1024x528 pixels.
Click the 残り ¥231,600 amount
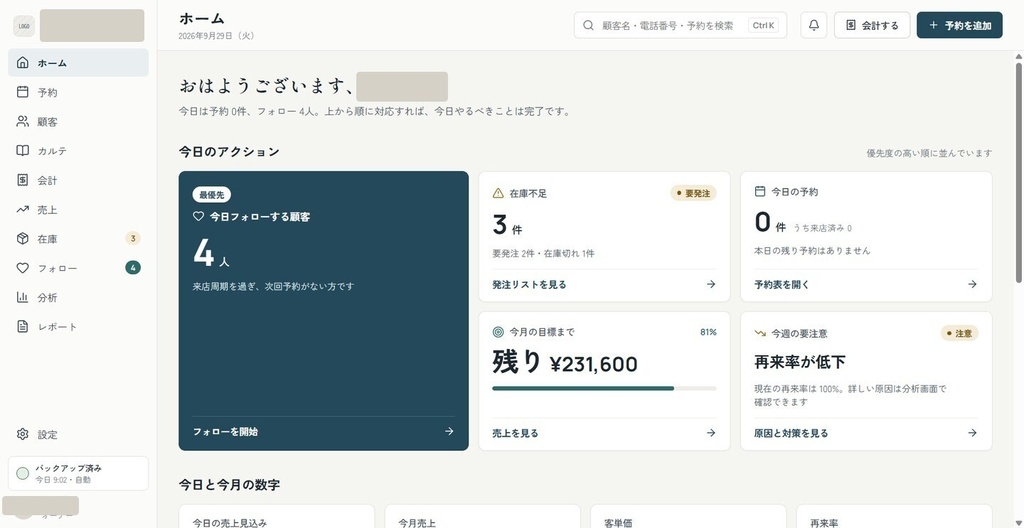pyautogui.click(x=565, y=363)
